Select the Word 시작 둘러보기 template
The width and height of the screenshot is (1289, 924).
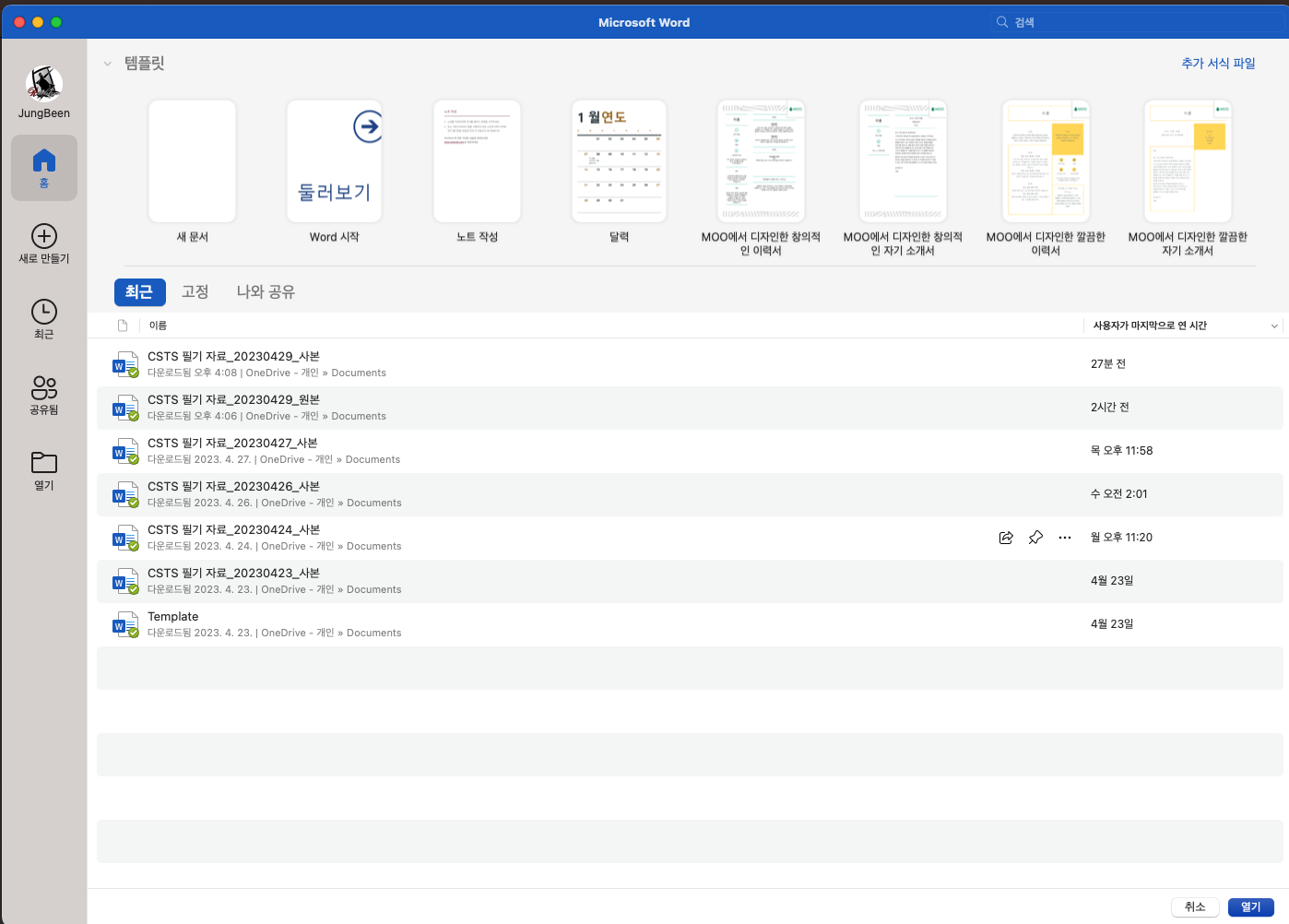click(x=335, y=161)
